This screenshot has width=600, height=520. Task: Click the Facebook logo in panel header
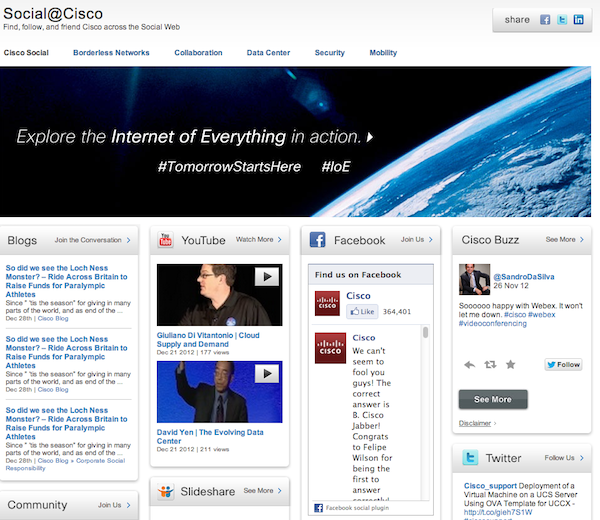coord(317,240)
